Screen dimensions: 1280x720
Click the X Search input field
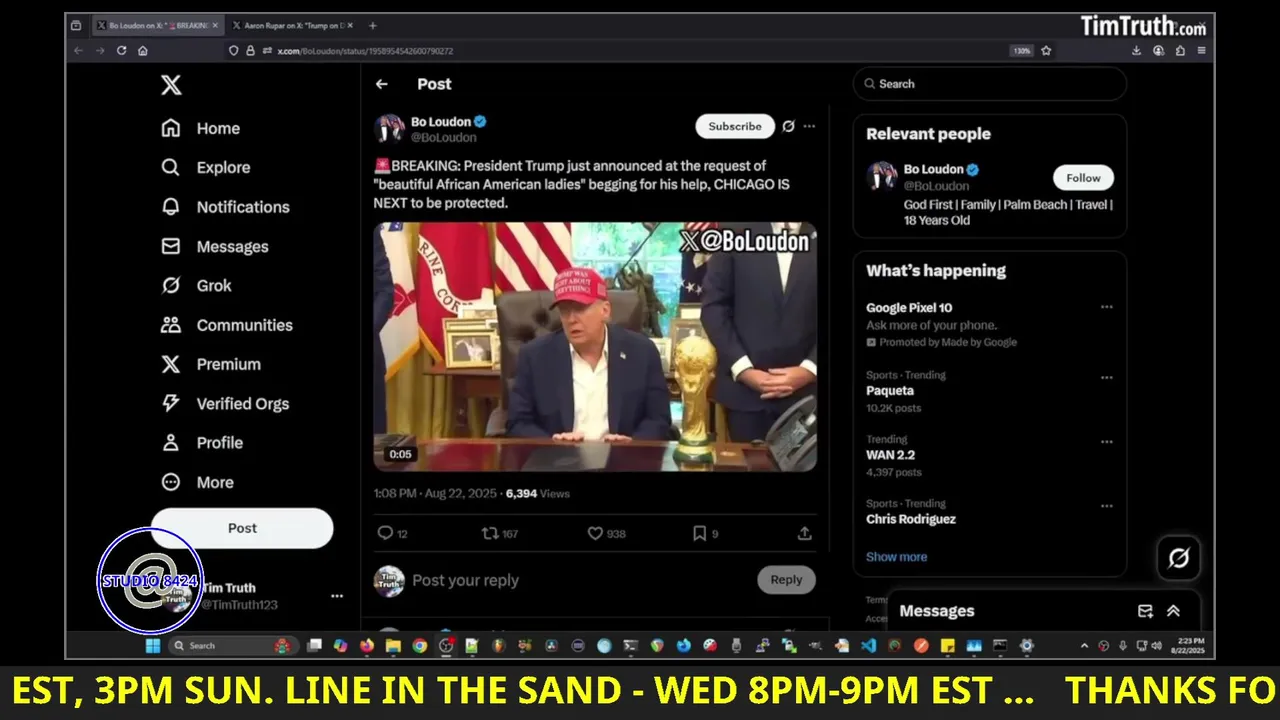point(990,84)
